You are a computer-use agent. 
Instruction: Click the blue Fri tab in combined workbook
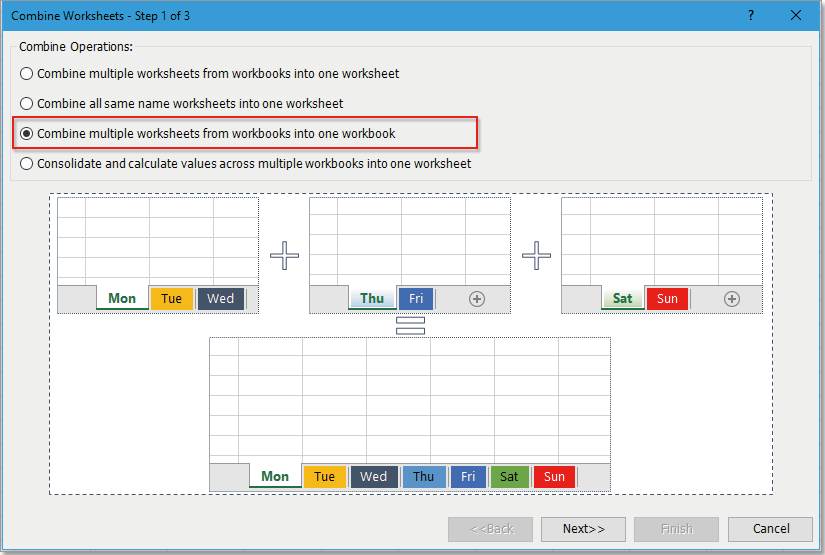point(468,477)
